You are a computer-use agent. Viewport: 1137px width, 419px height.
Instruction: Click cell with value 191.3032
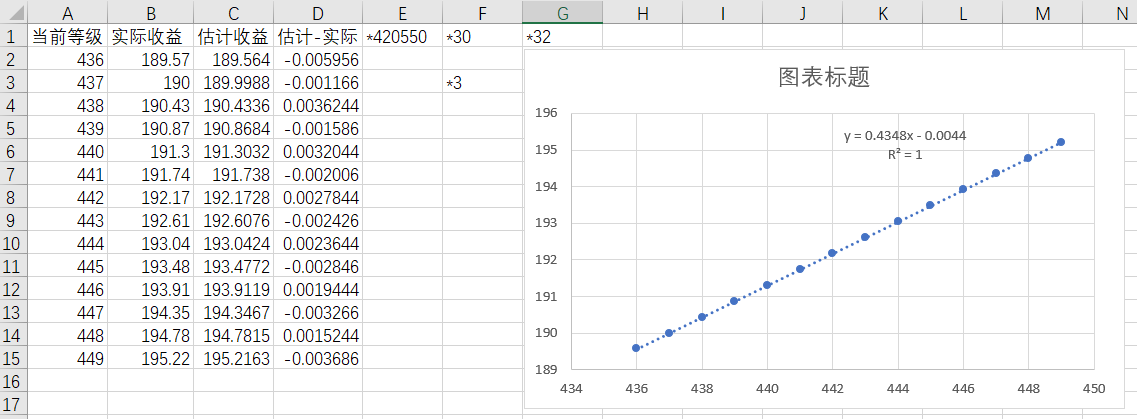[233, 152]
